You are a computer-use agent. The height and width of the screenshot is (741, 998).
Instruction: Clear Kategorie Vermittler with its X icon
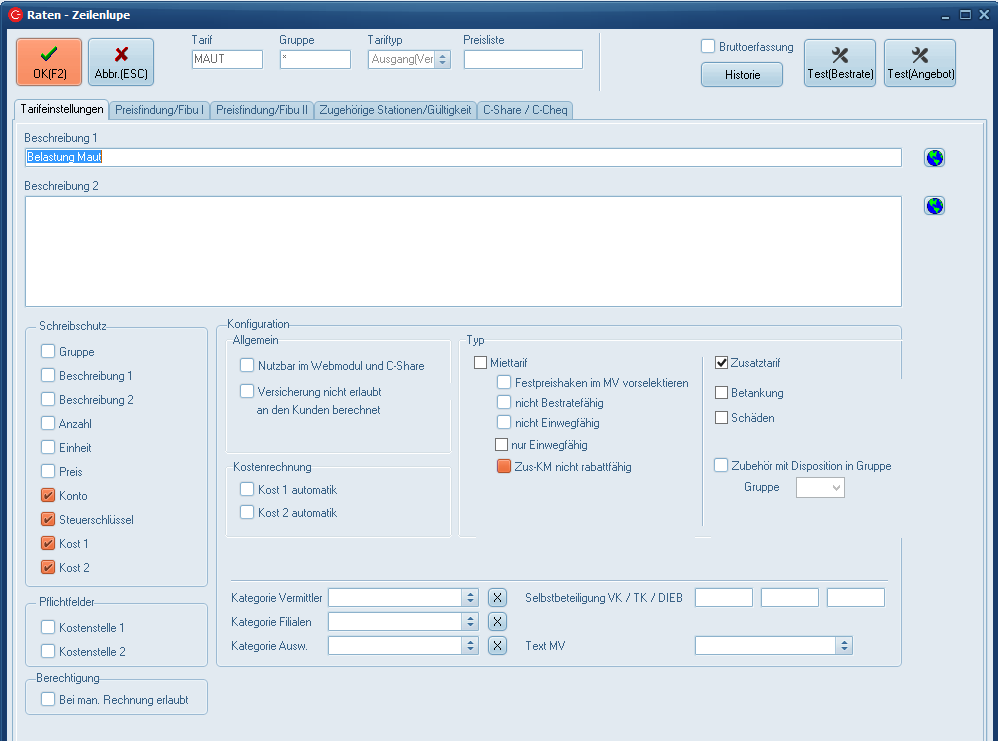[497, 597]
